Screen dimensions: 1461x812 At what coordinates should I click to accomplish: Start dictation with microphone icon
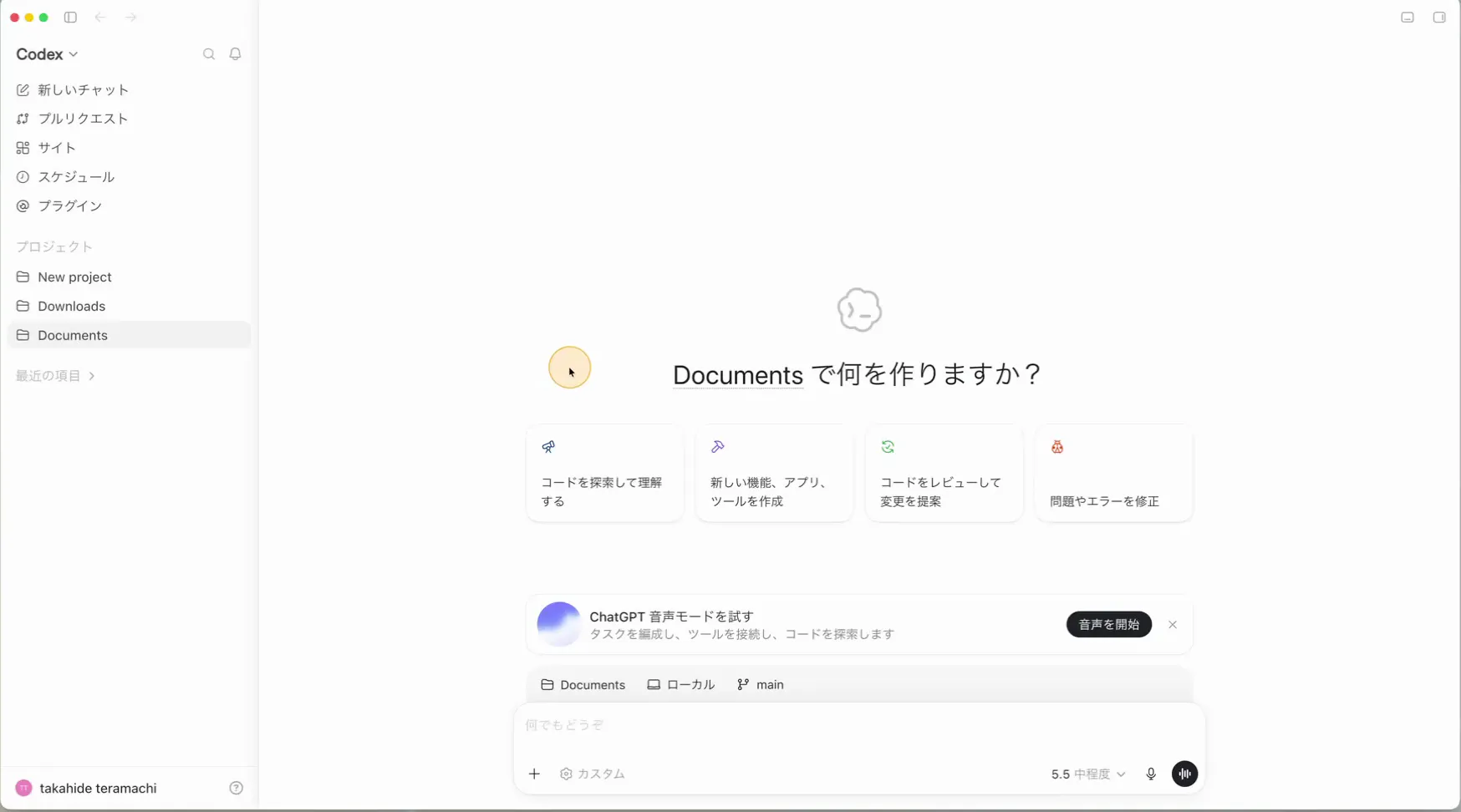[x=1151, y=774]
